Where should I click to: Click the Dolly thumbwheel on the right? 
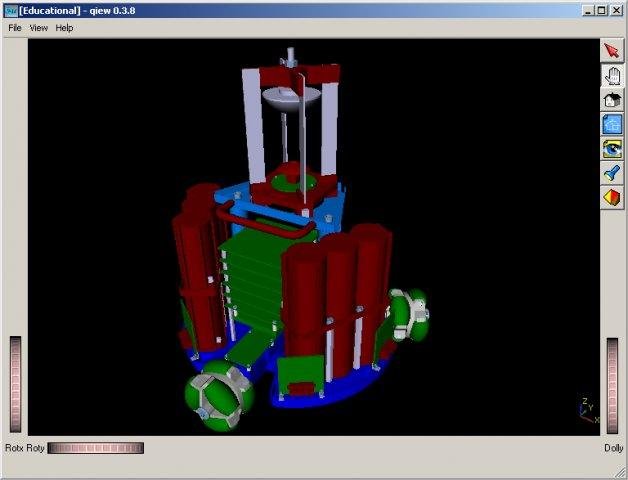612,385
